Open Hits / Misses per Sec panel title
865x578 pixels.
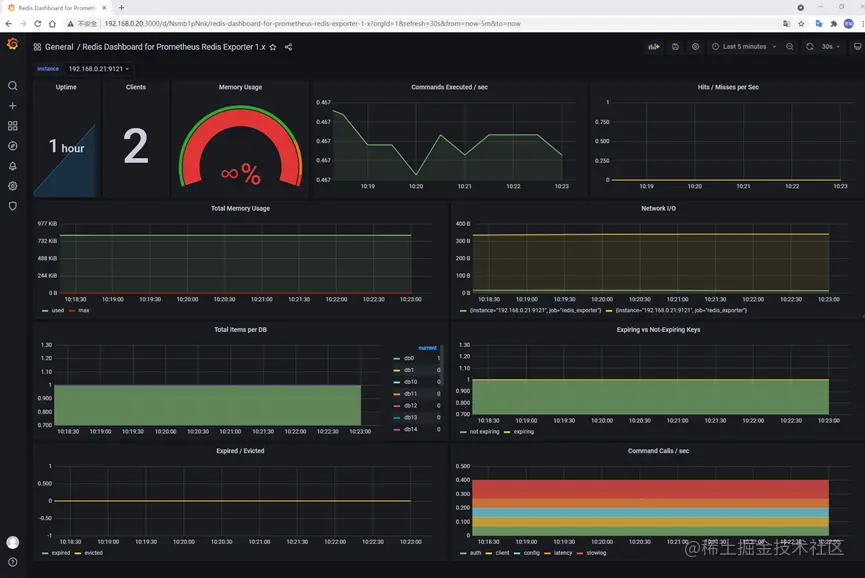tap(728, 87)
